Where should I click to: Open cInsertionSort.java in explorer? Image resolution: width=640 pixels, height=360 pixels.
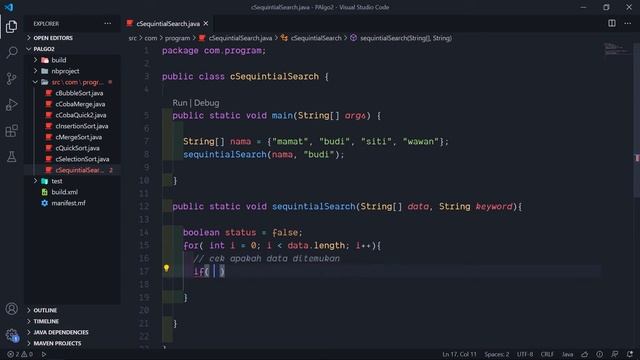click(72, 126)
